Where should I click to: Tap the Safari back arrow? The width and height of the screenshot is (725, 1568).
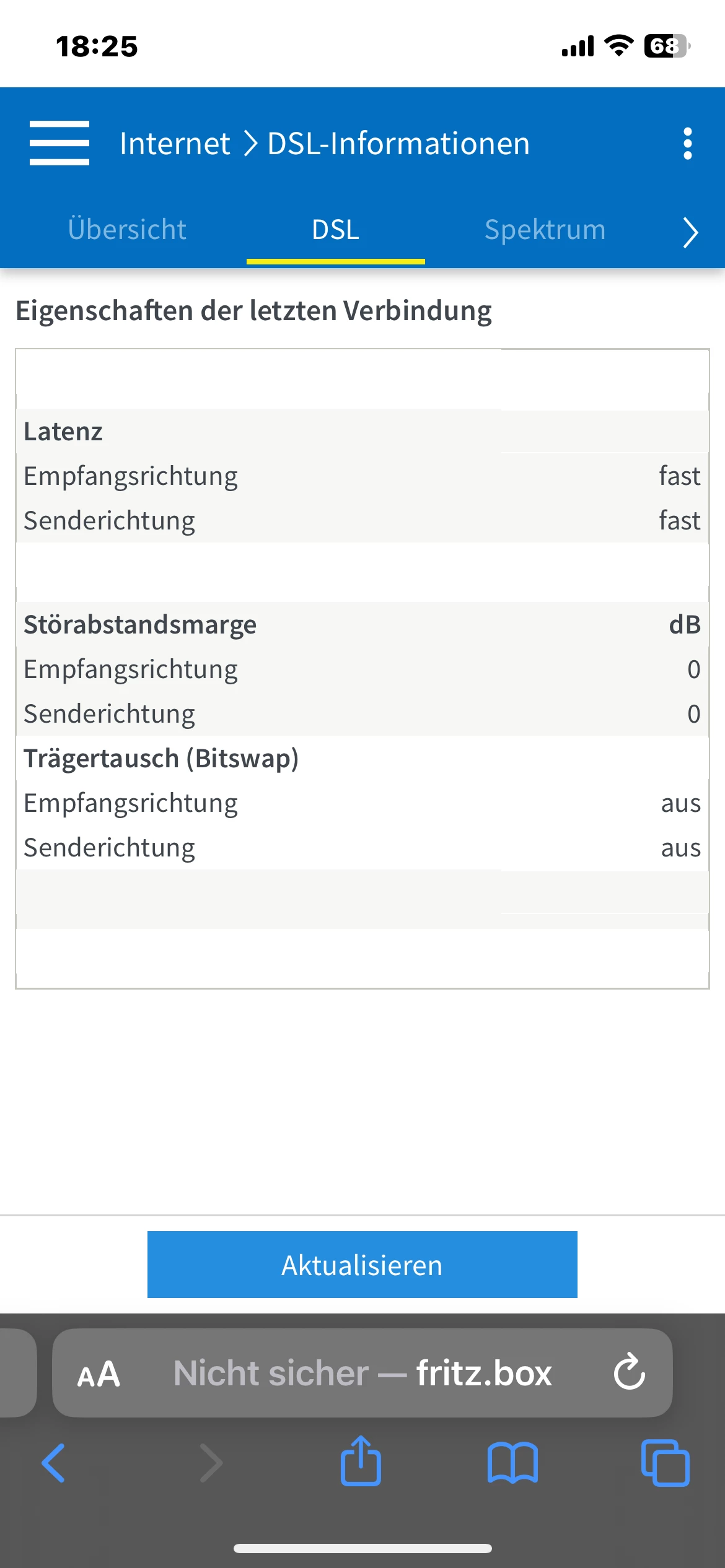pyautogui.click(x=53, y=1463)
